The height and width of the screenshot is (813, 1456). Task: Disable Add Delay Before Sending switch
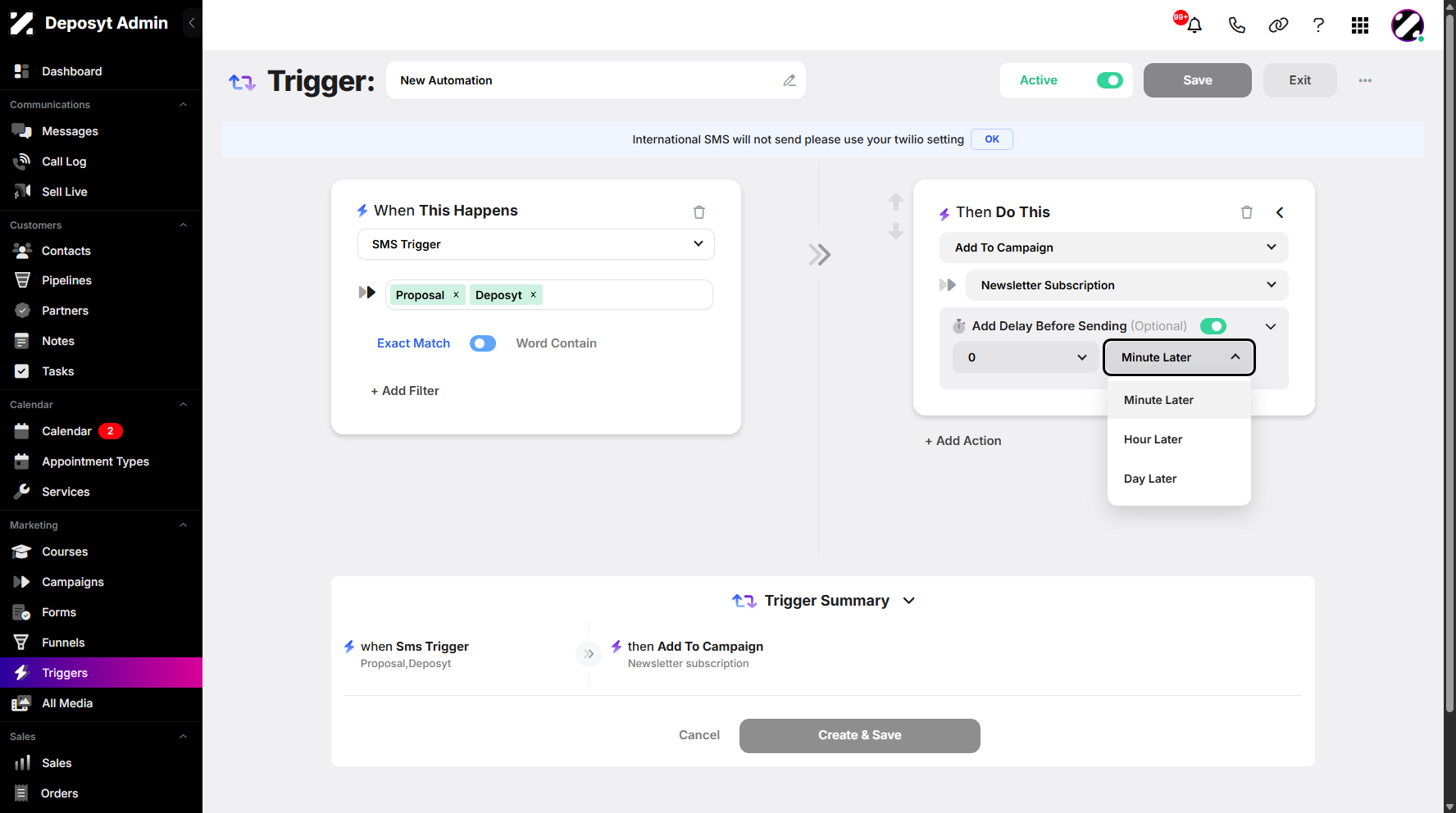[1213, 326]
